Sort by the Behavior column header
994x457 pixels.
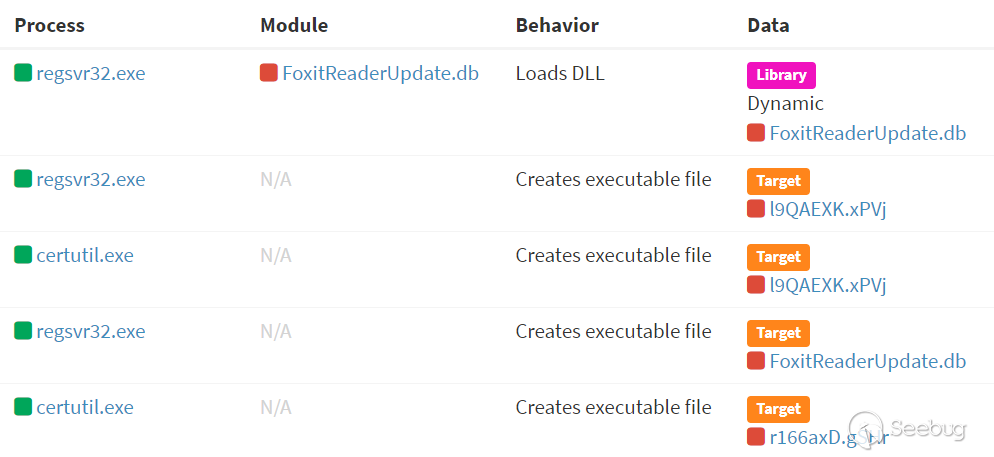(x=557, y=25)
